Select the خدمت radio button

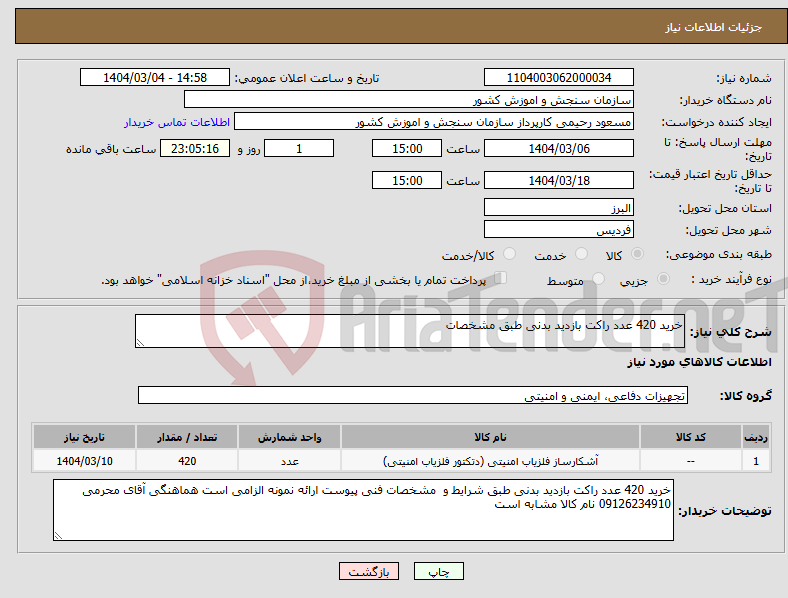pos(581,254)
